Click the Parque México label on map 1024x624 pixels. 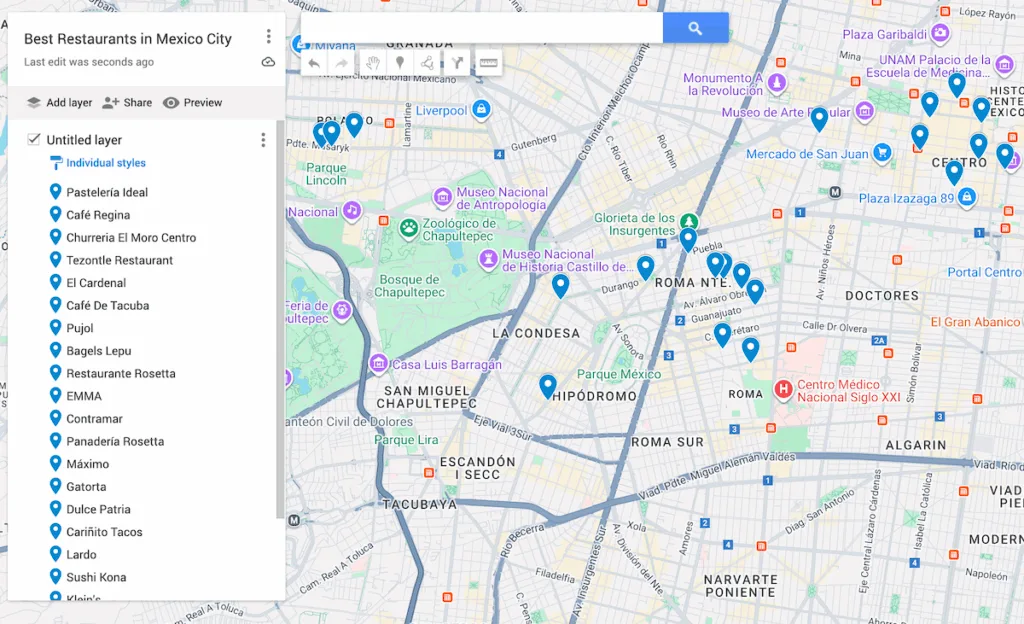tap(618, 374)
